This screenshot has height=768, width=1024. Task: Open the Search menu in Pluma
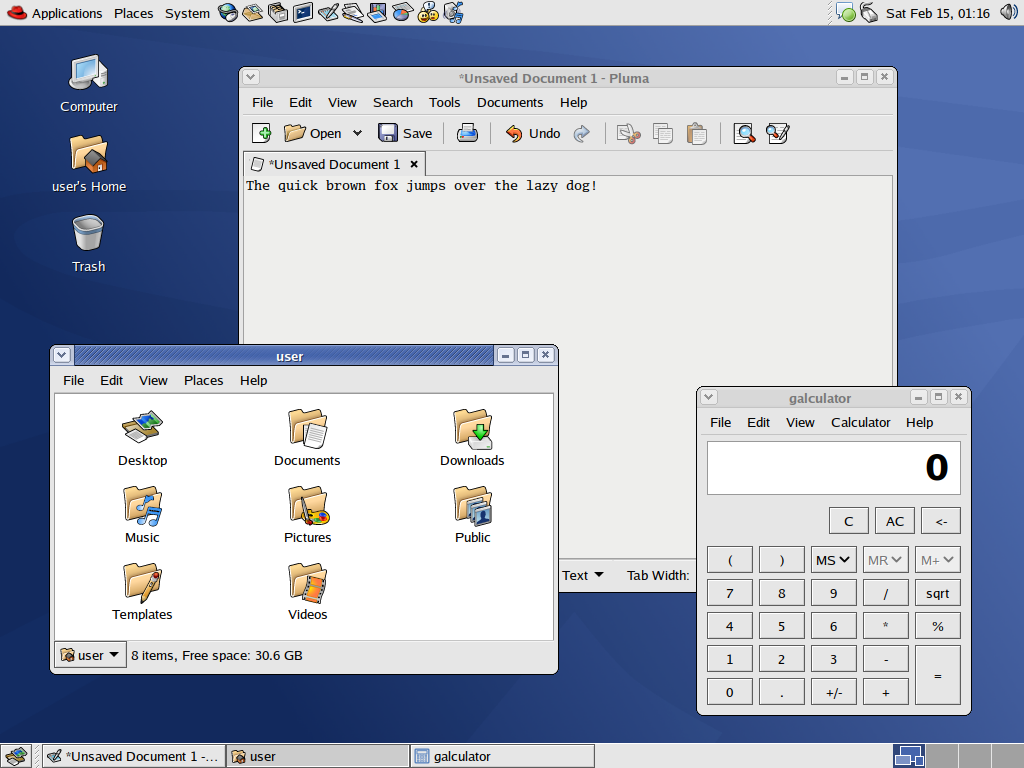(392, 102)
